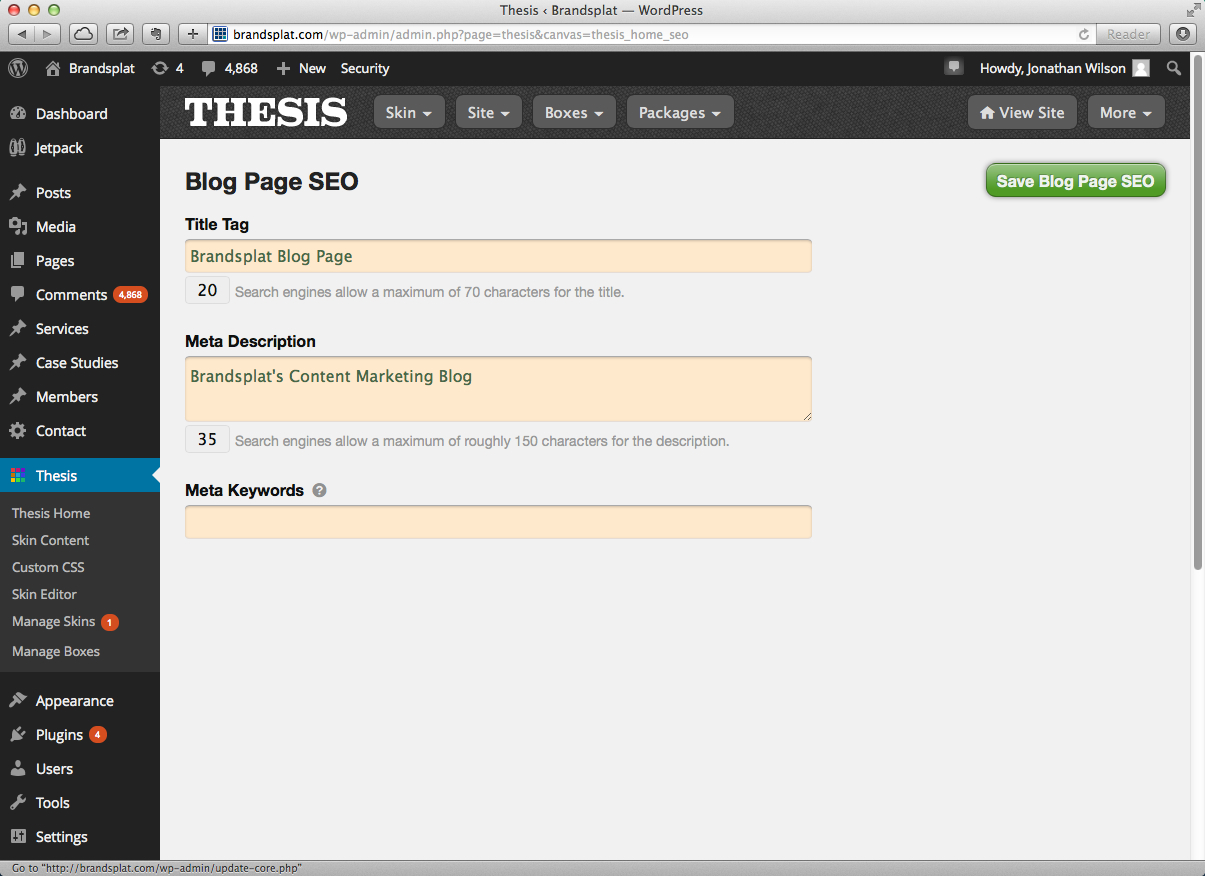
Task: Open Manage Boxes submenu link
Action: [x=56, y=651]
